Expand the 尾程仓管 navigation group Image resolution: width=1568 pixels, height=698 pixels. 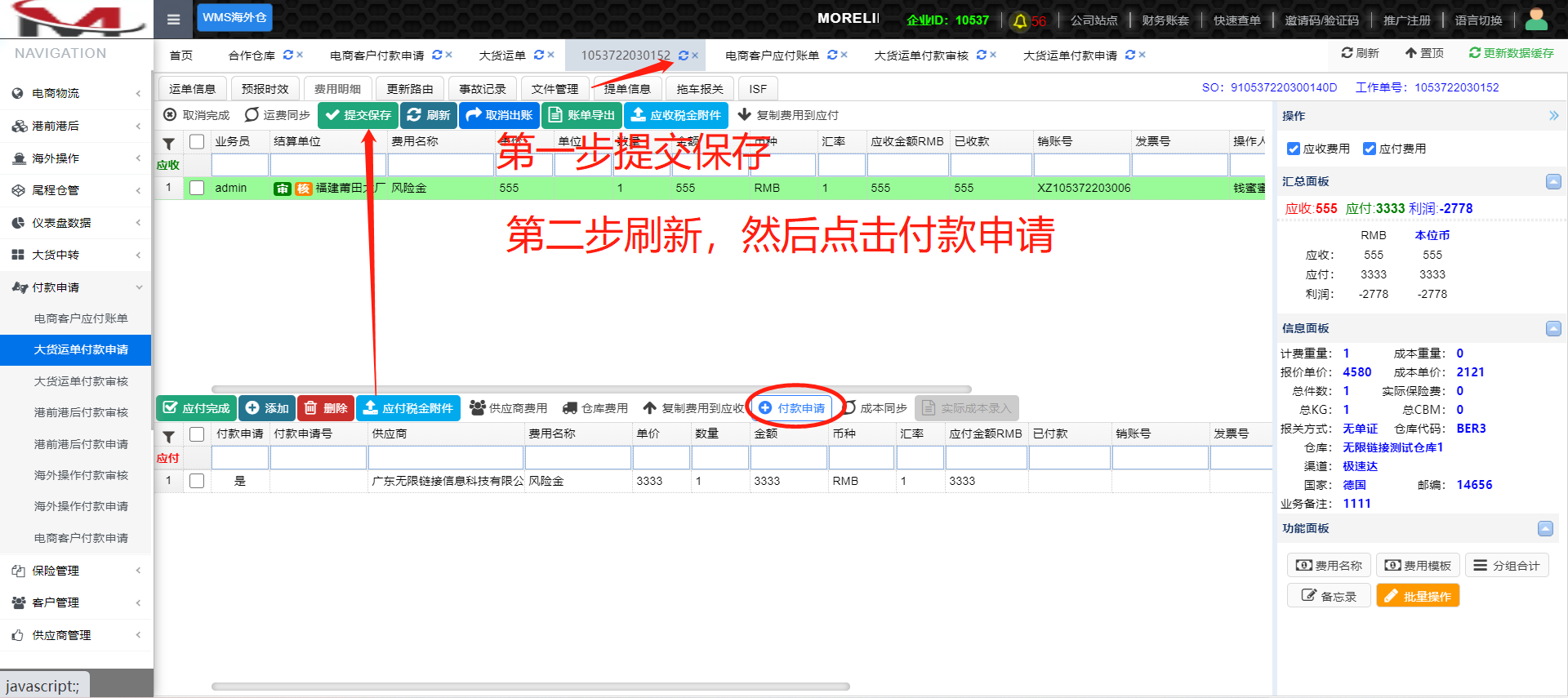(x=76, y=190)
